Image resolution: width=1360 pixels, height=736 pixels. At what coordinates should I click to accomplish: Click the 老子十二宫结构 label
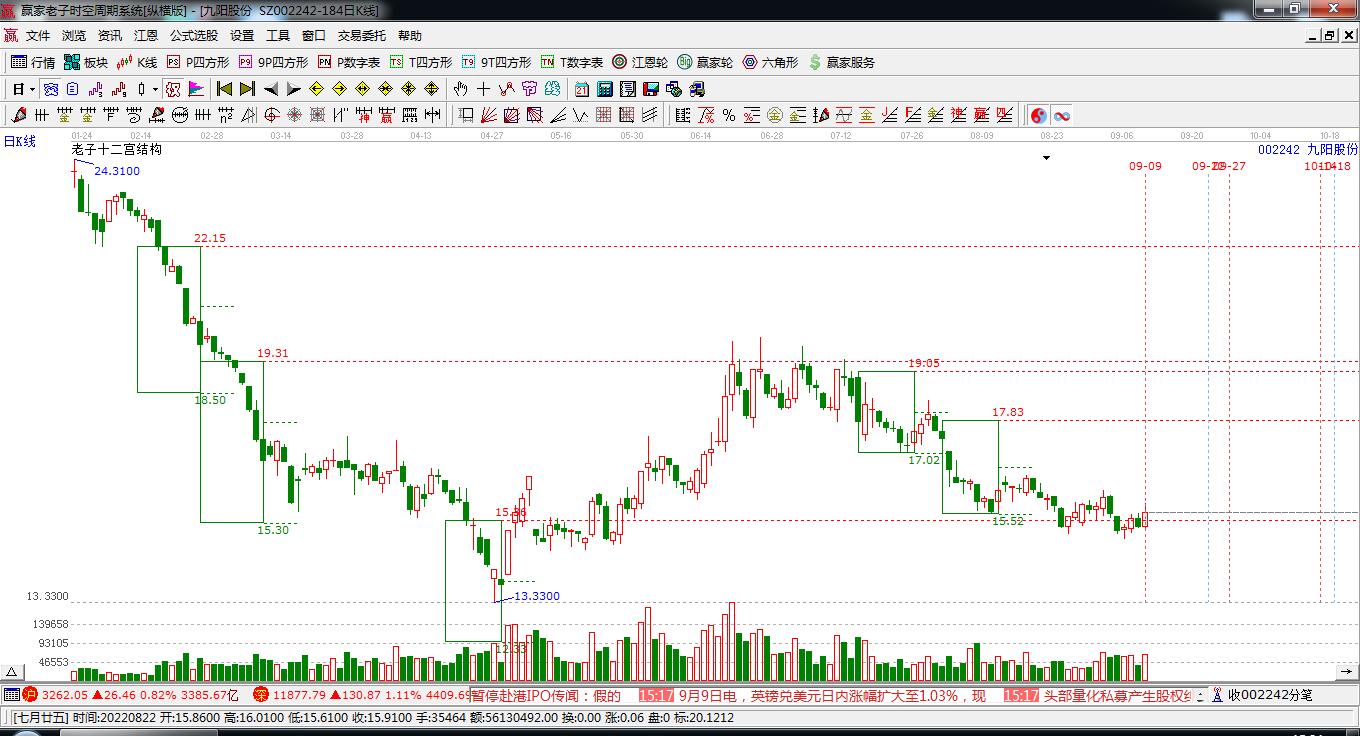[x=117, y=150]
